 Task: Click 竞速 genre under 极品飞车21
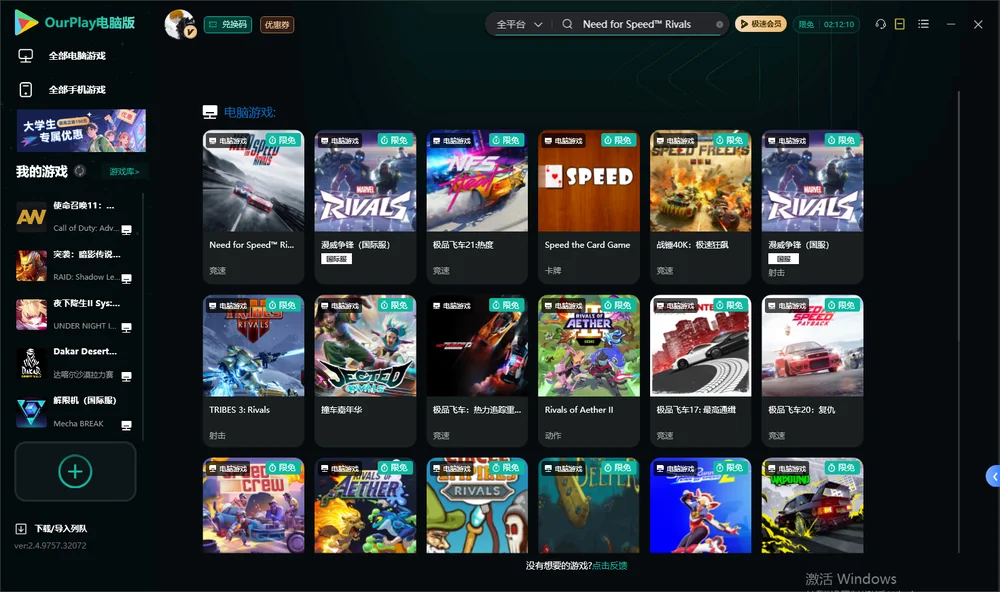pyautogui.click(x=441, y=270)
